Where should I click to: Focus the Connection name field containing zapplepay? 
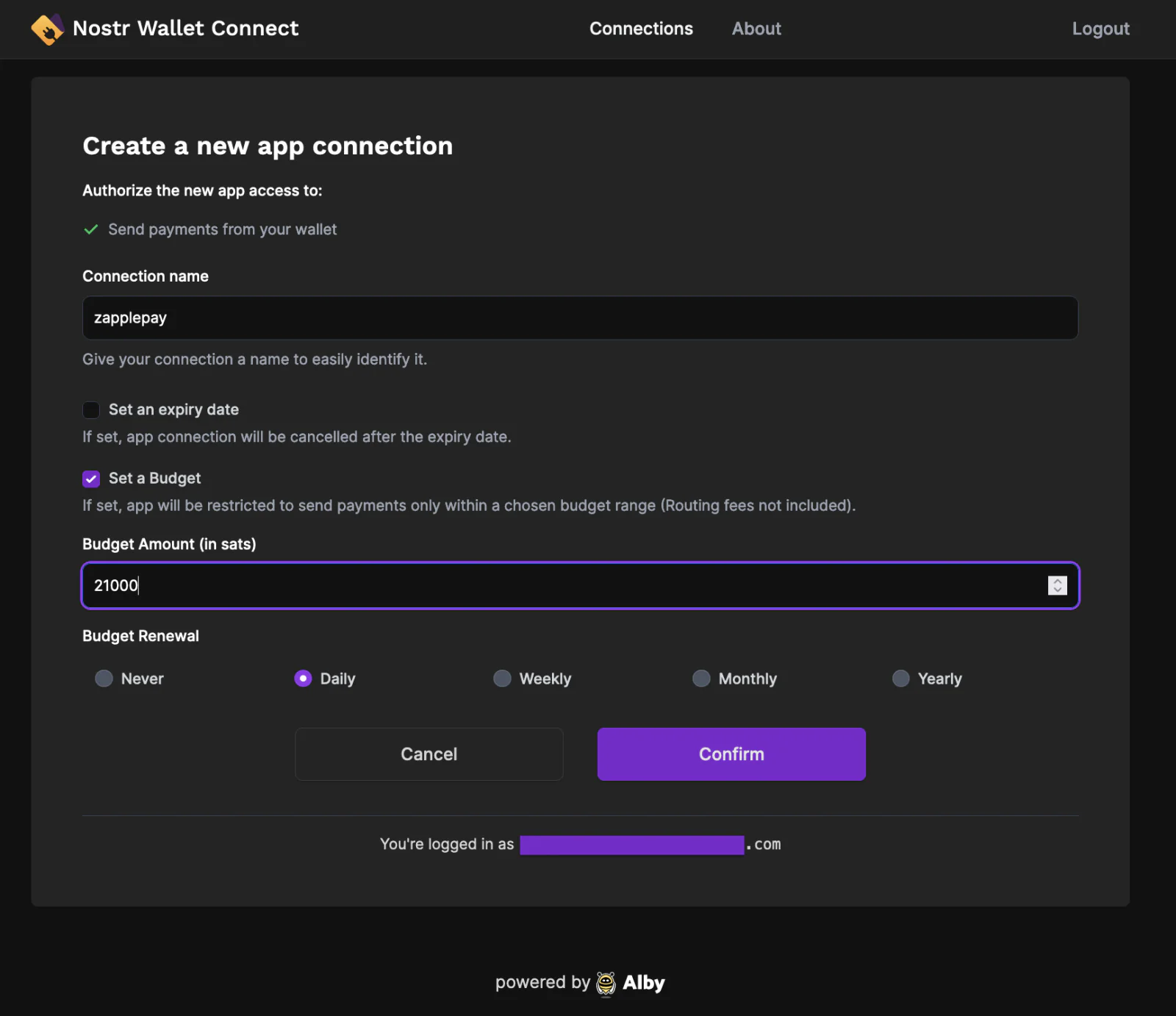click(581, 318)
